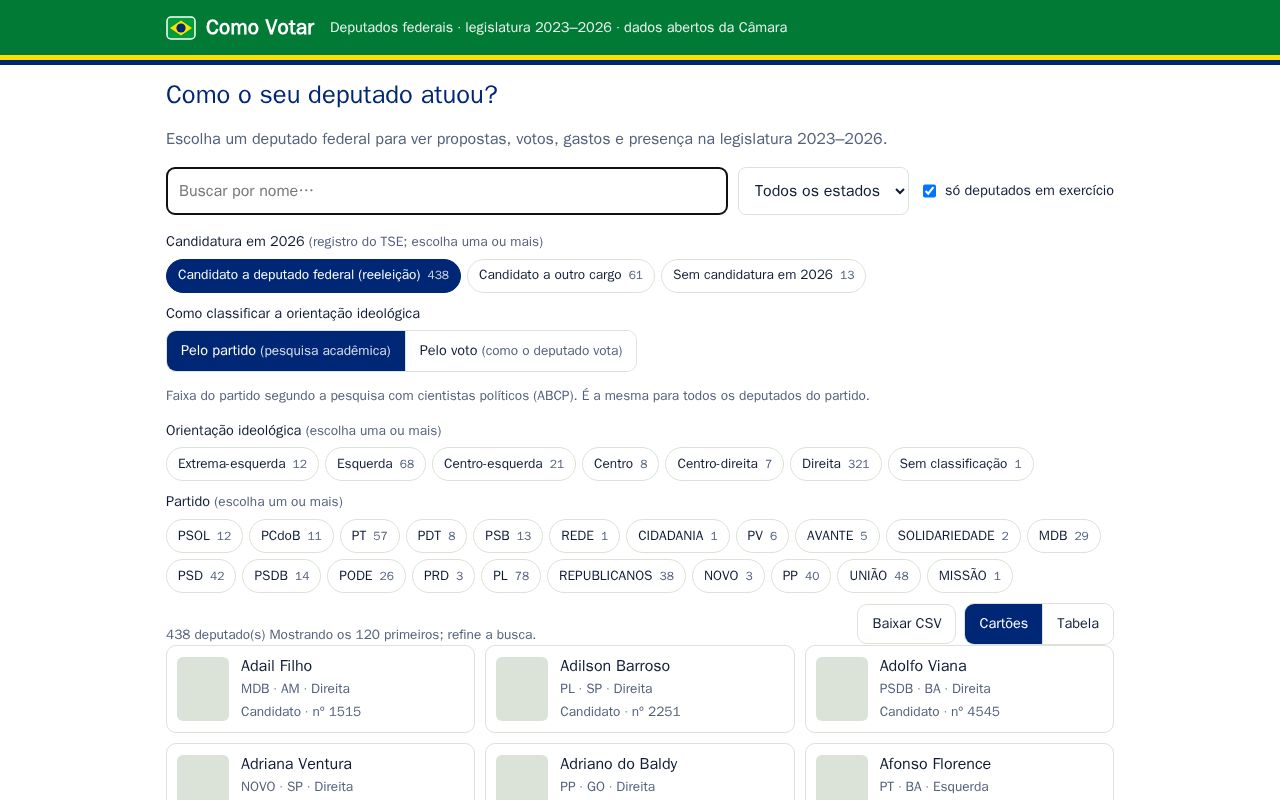Select the PSB party chip
The width and height of the screenshot is (1280, 800).
coord(508,536)
